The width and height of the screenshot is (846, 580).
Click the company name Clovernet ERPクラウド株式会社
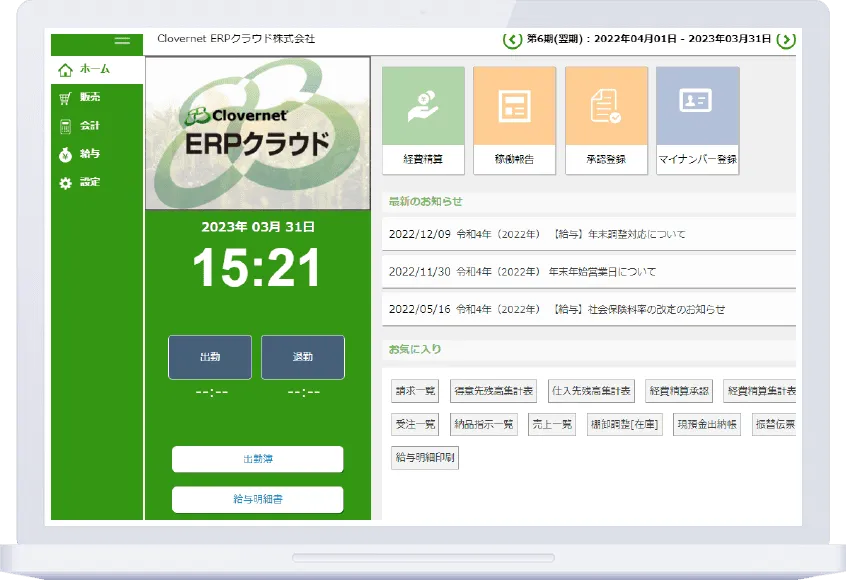coord(236,39)
